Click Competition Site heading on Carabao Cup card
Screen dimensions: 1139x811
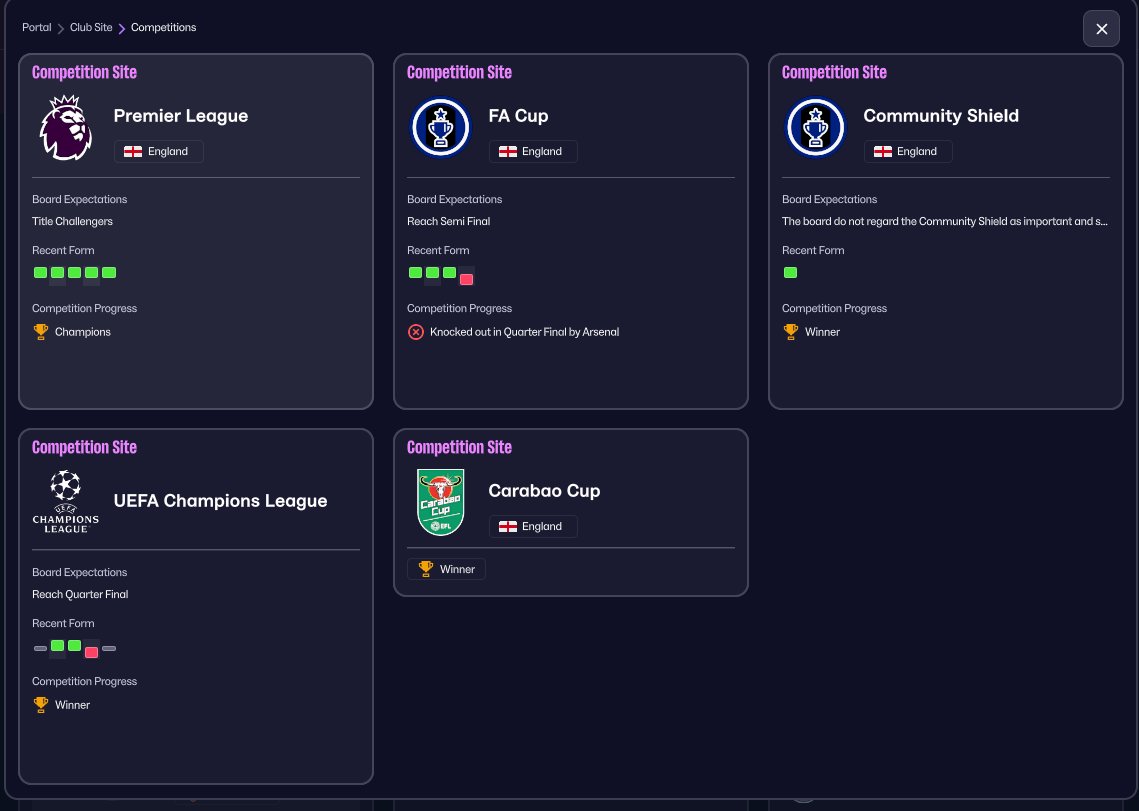(x=459, y=447)
